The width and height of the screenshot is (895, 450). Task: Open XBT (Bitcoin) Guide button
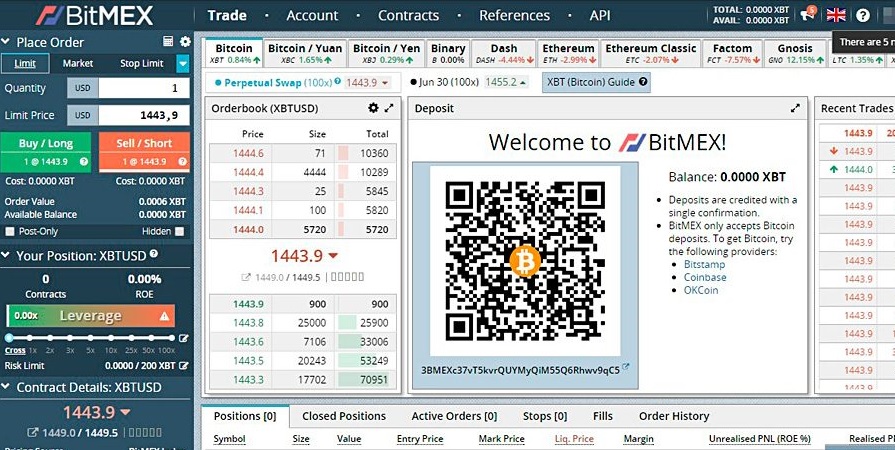click(596, 82)
